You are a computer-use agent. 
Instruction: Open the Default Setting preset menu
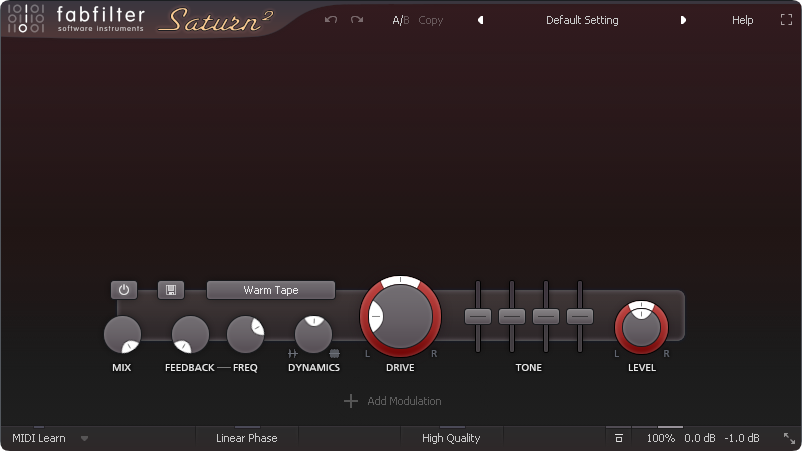(582, 20)
